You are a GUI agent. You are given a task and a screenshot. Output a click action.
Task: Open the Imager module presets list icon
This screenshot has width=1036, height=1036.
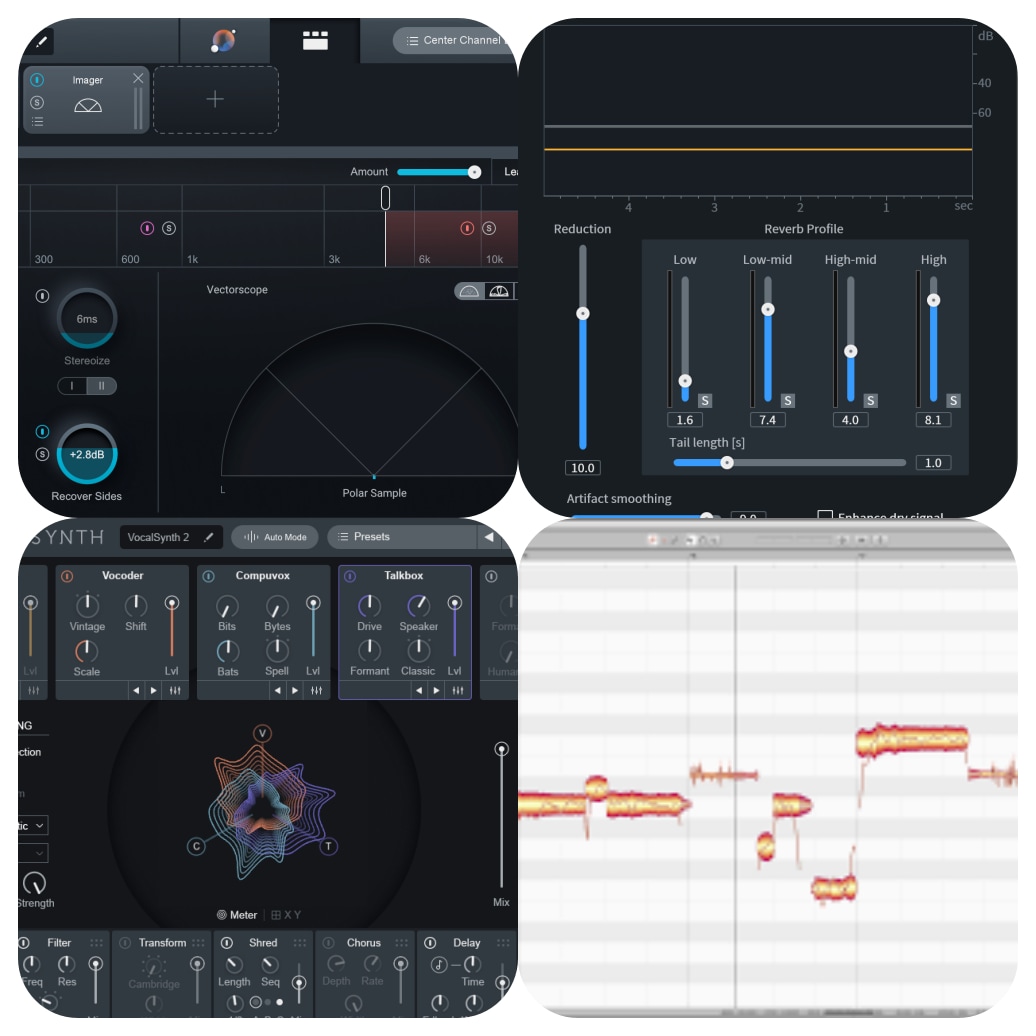(x=37, y=122)
